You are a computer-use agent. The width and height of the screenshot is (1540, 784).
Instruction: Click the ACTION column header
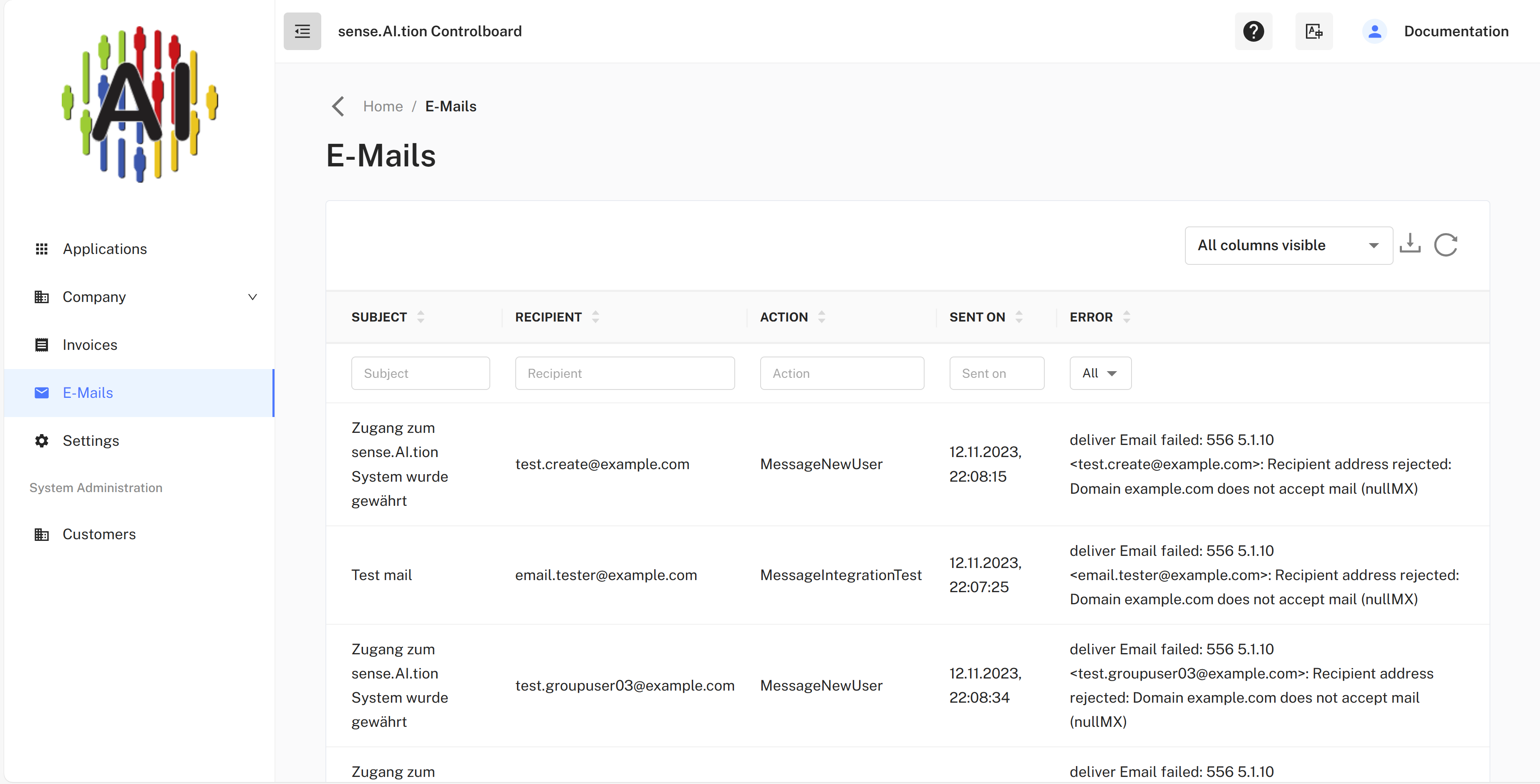[x=784, y=317]
